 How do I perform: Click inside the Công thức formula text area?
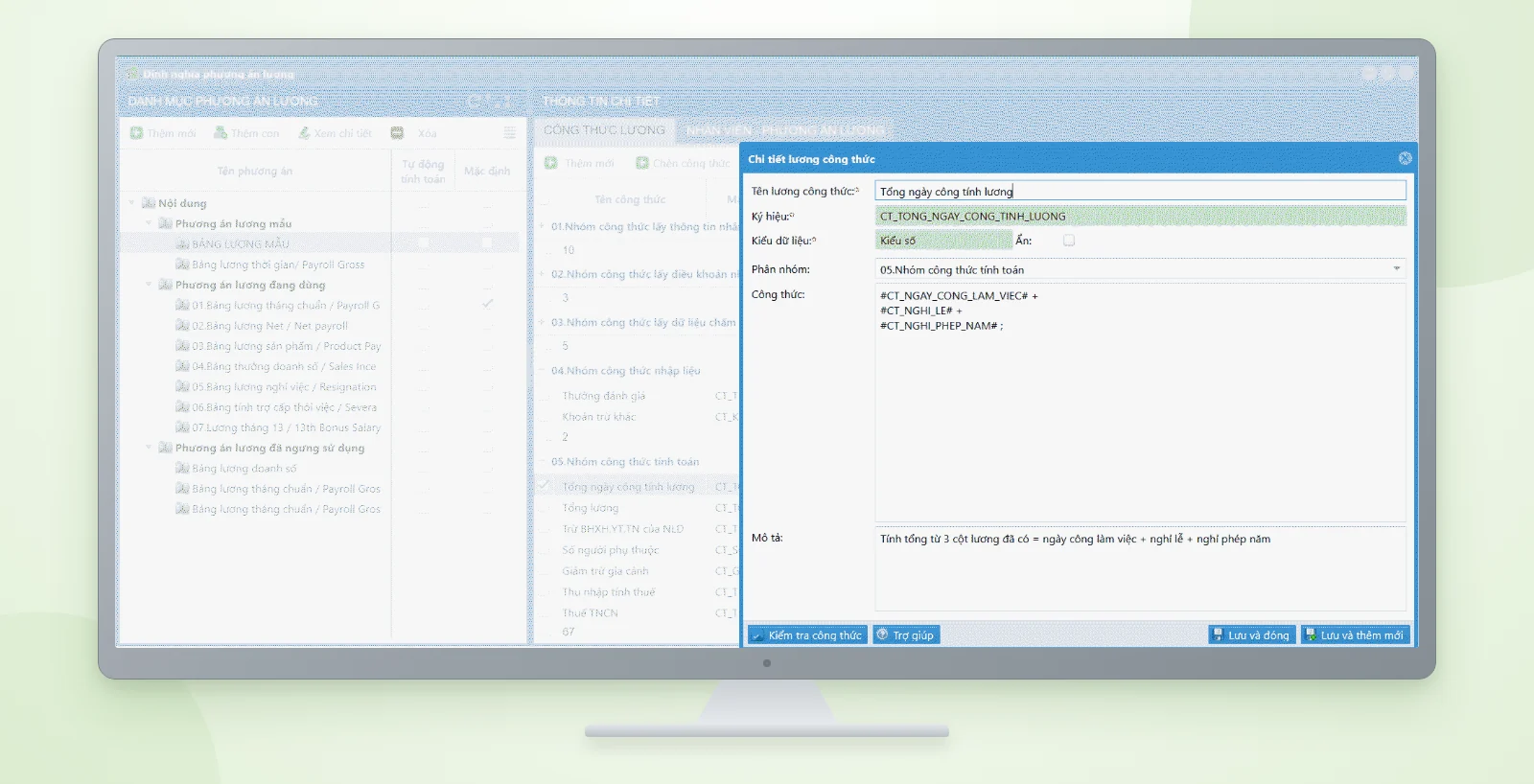point(1141,403)
